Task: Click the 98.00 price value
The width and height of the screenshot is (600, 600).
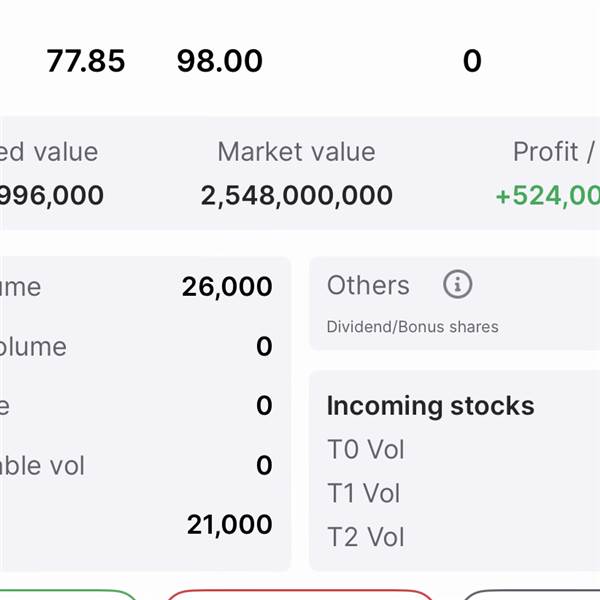Action: tap(219, 62)
